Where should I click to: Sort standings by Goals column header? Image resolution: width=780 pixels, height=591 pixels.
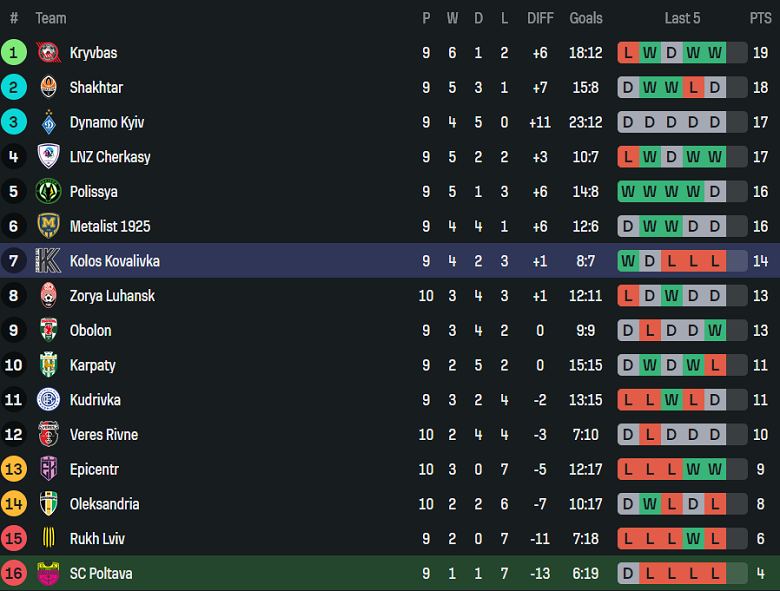point(586,18)
